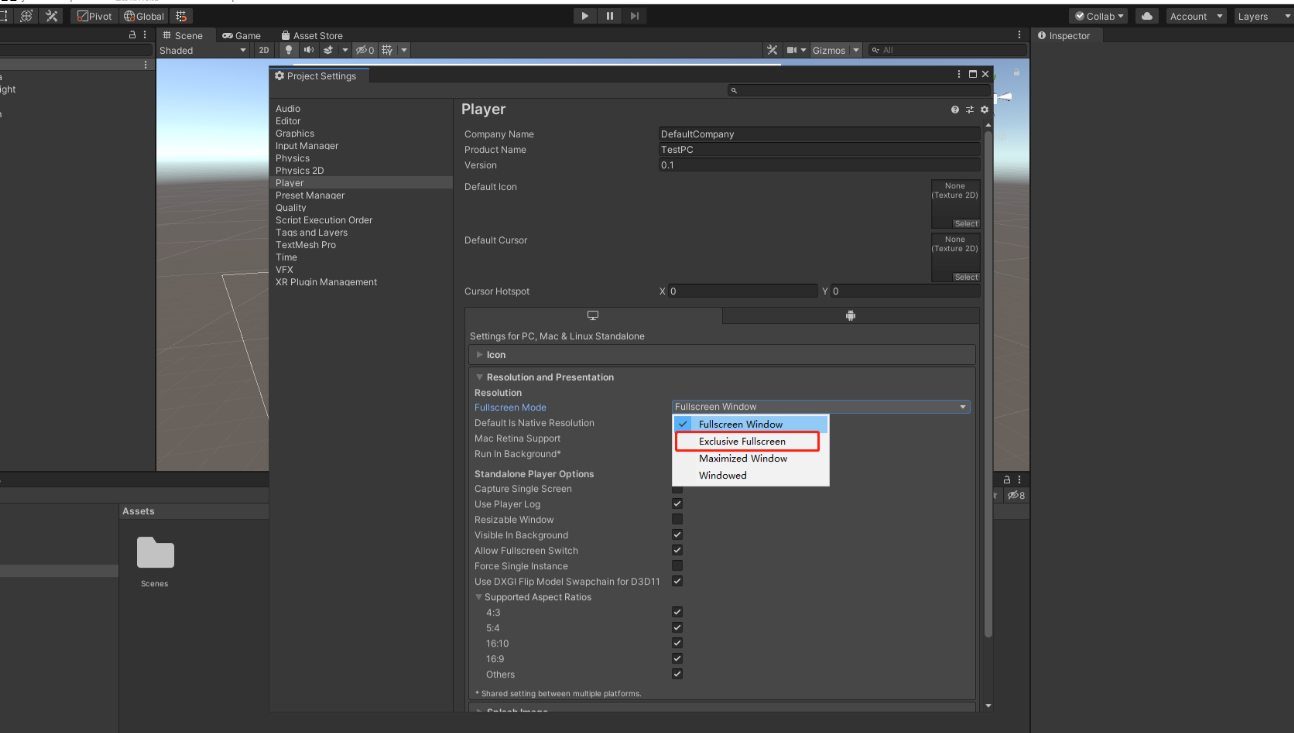The width and height of the screenshot is (1294, 733).
Task: Open Quality settings category
Action: [291, 208]
